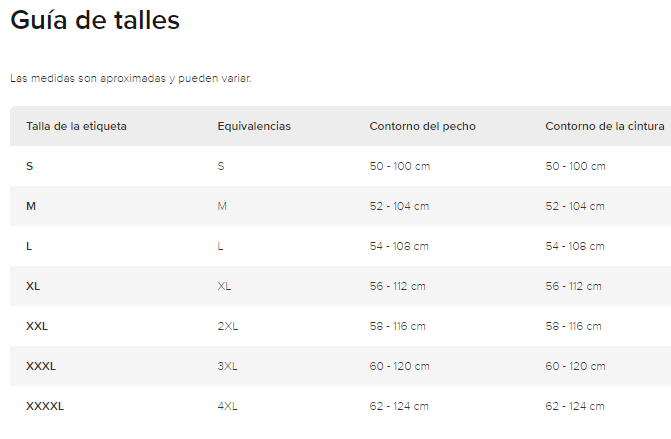Click chest measurement 50 - 100 cm
Viewport: 671px width, 439px height.
399,166
